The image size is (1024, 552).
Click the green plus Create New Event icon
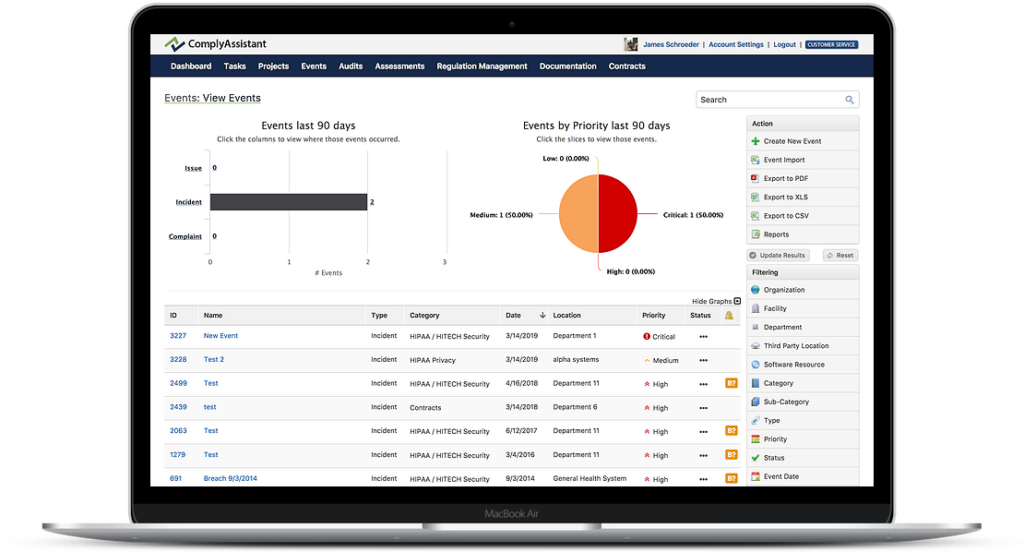tap(755, 142)
